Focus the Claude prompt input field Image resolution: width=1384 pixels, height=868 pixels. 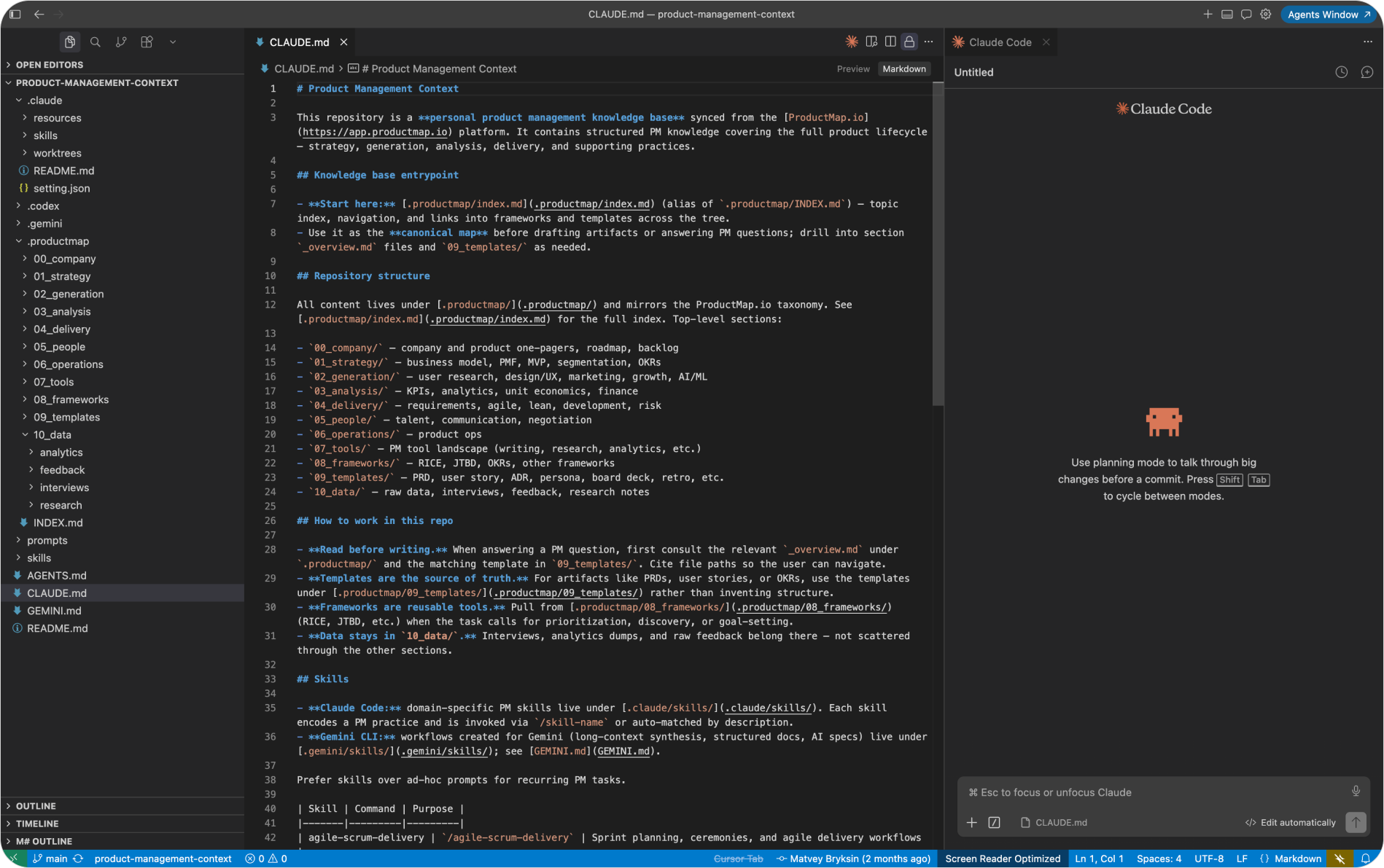tap(1156, 792)
